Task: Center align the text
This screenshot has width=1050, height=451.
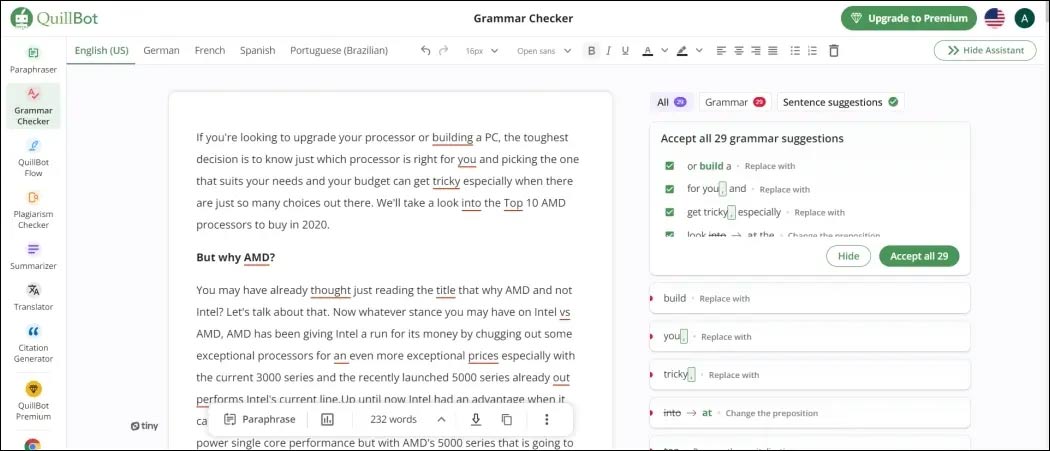Action: click(x=739, y=50)
